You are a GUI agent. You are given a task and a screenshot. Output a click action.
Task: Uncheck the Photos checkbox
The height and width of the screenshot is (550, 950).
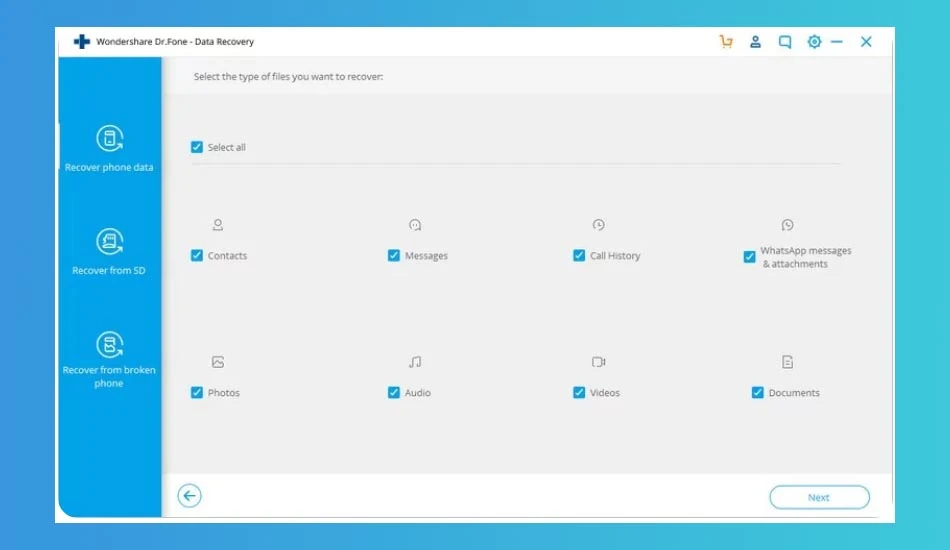tap(197, 393)
